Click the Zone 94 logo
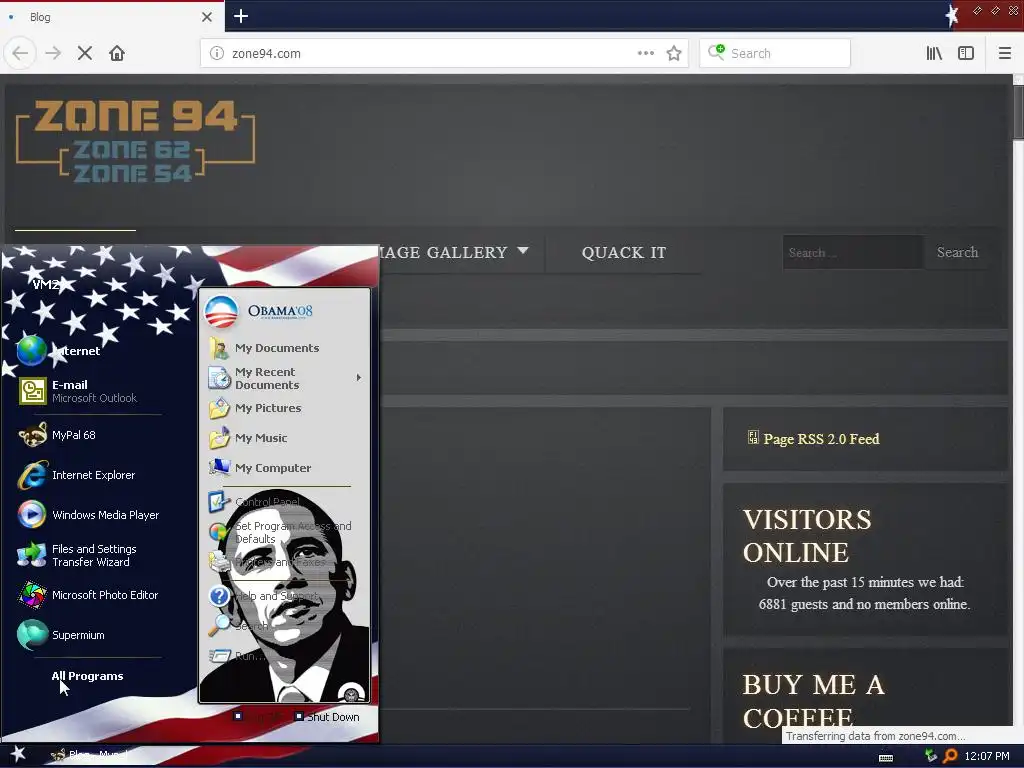Viewport: 1024px width, 768px height. point(135,141)
